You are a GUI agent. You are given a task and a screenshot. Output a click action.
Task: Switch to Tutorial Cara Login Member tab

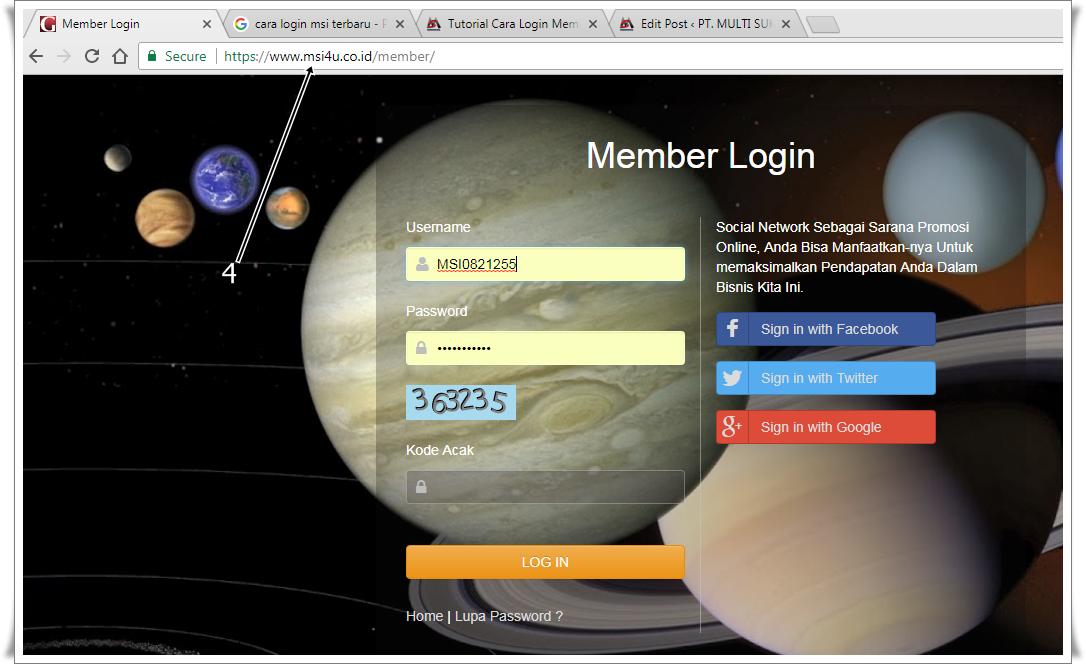click(x=513, y=24)
